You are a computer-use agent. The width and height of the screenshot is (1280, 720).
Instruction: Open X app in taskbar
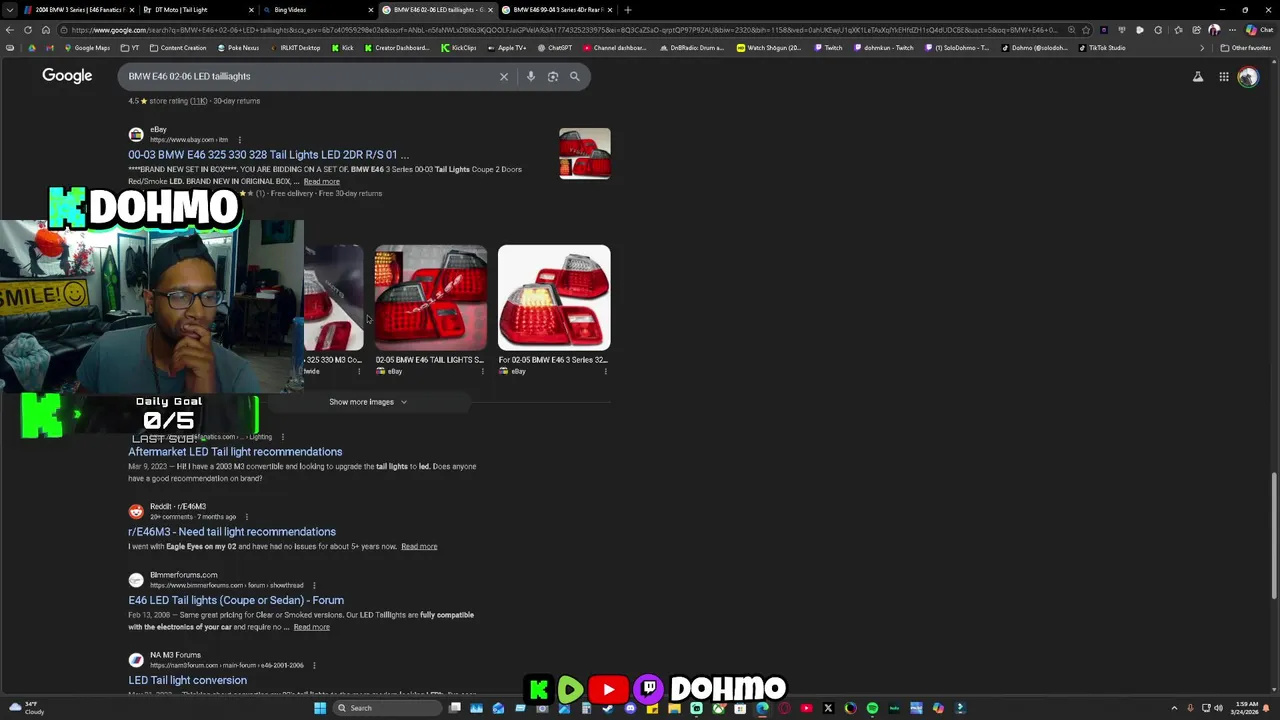(828, 708)
